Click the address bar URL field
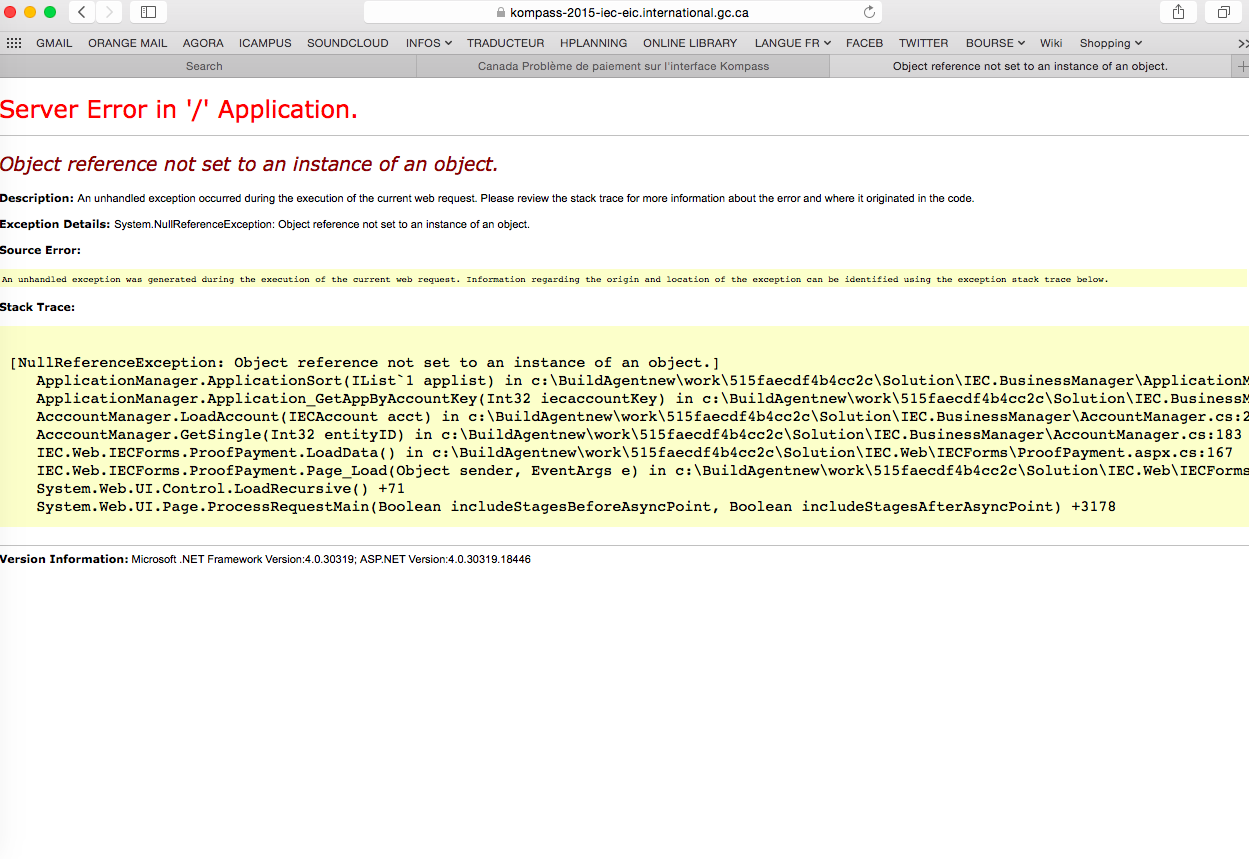This screenshot has height=859, width=1249. click(622, 12)
